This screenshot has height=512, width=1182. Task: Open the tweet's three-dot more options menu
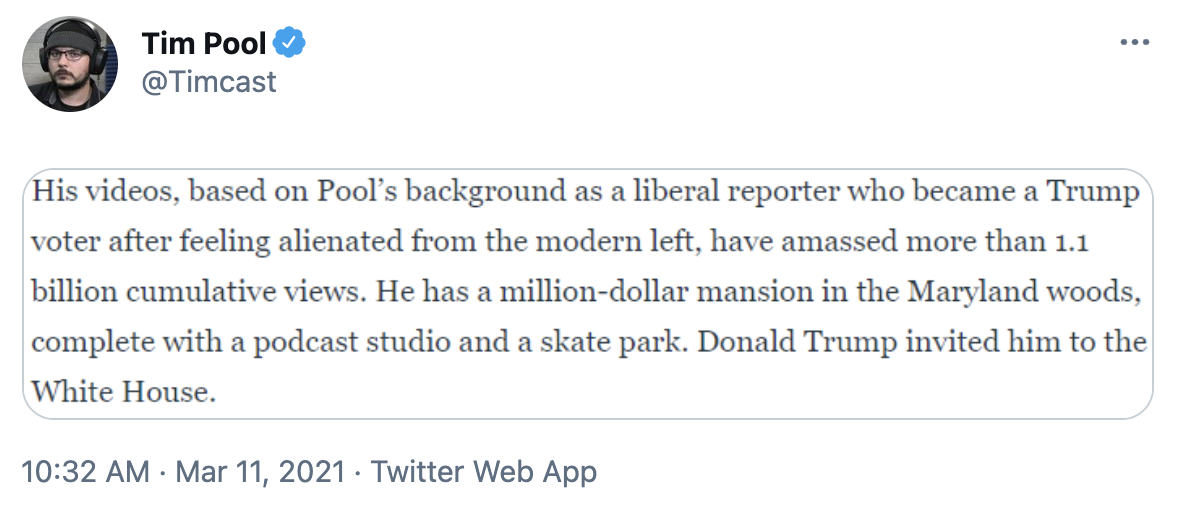1135,43
